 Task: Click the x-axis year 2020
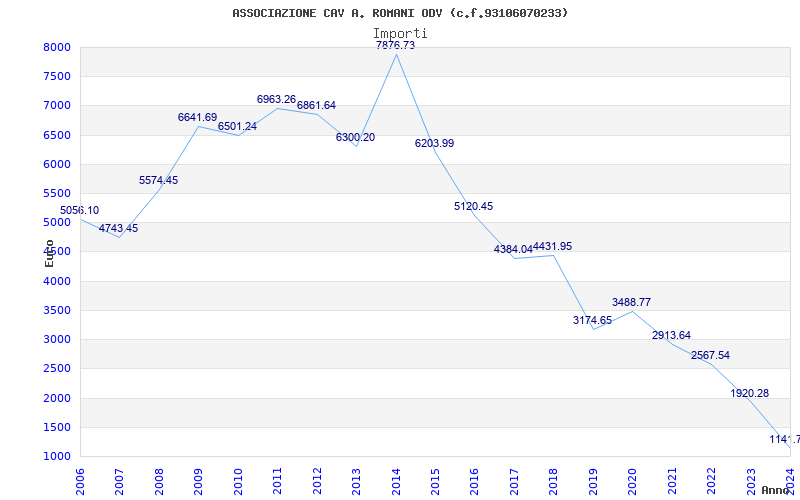633,482
